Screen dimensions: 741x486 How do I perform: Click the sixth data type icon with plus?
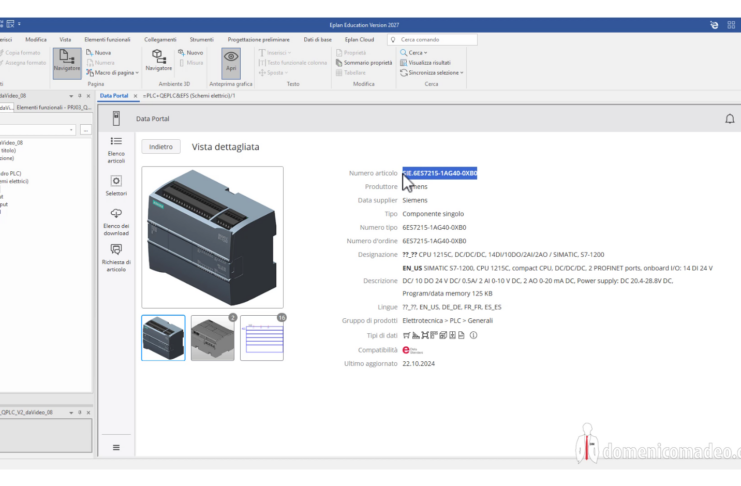point(452,335)
